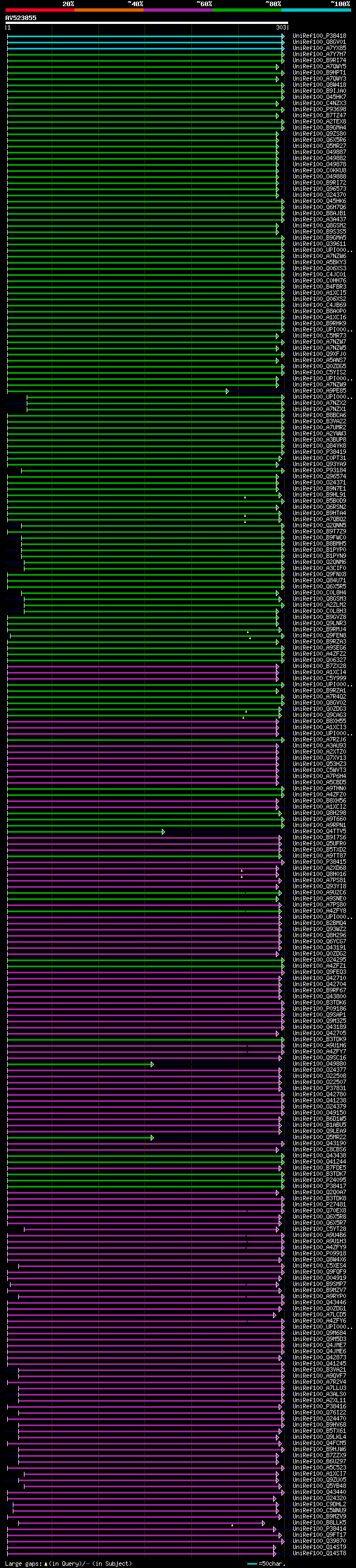The height and width of the screenshot is (1568, 356).
Task: Click the green ~80% identity legend segment
Action: pos(247,10)
